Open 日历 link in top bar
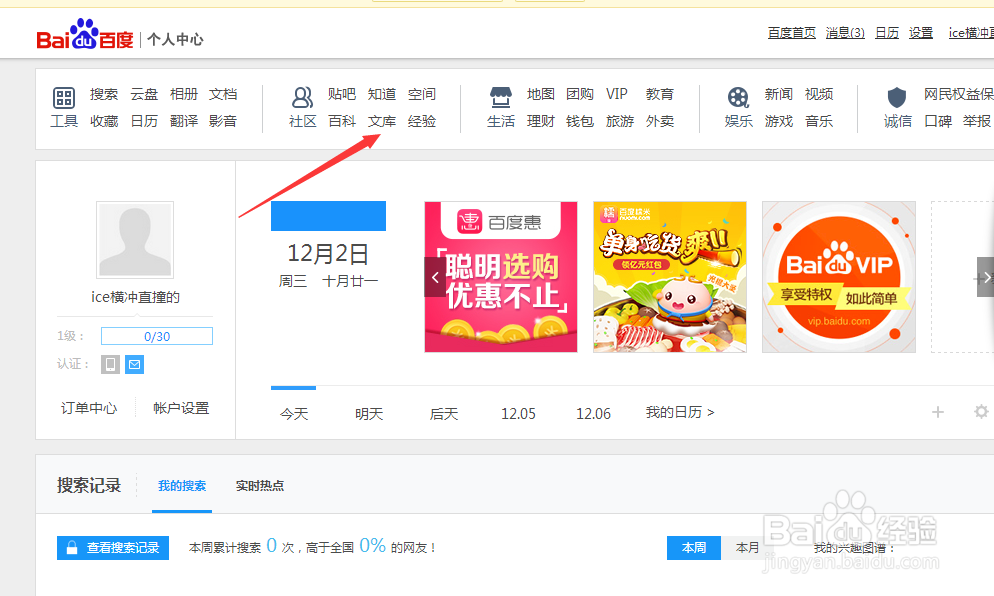The width and height of the screenshot is (994, 596). click(x=887, y=33)
